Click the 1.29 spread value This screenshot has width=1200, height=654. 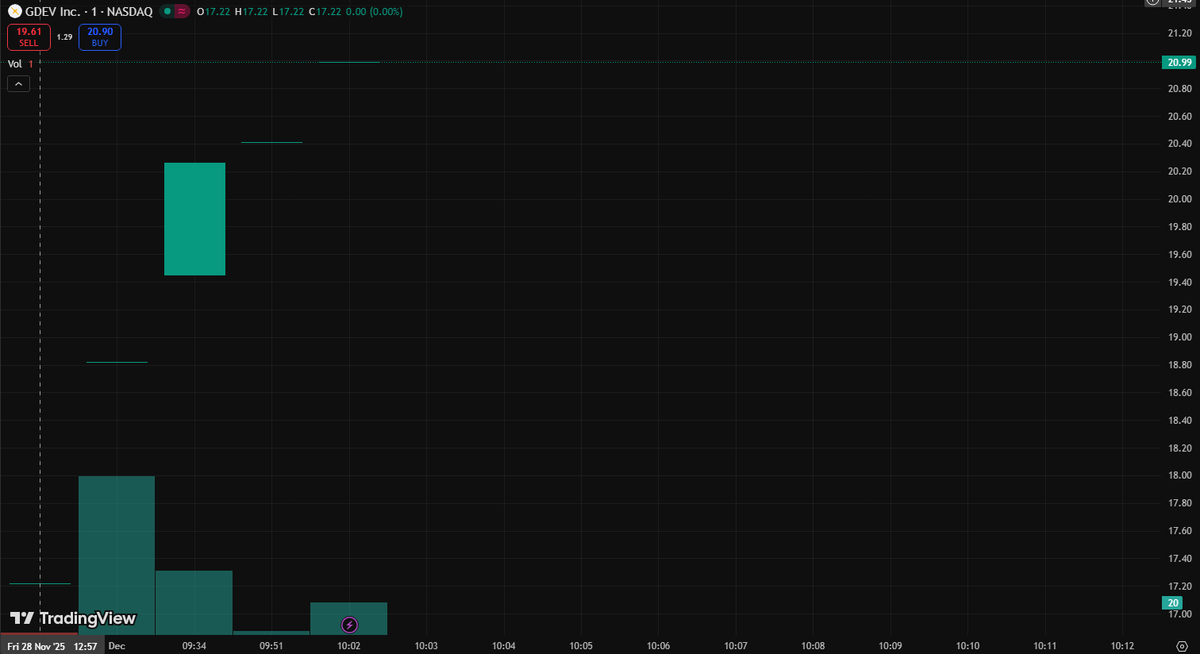pos(64,37)
